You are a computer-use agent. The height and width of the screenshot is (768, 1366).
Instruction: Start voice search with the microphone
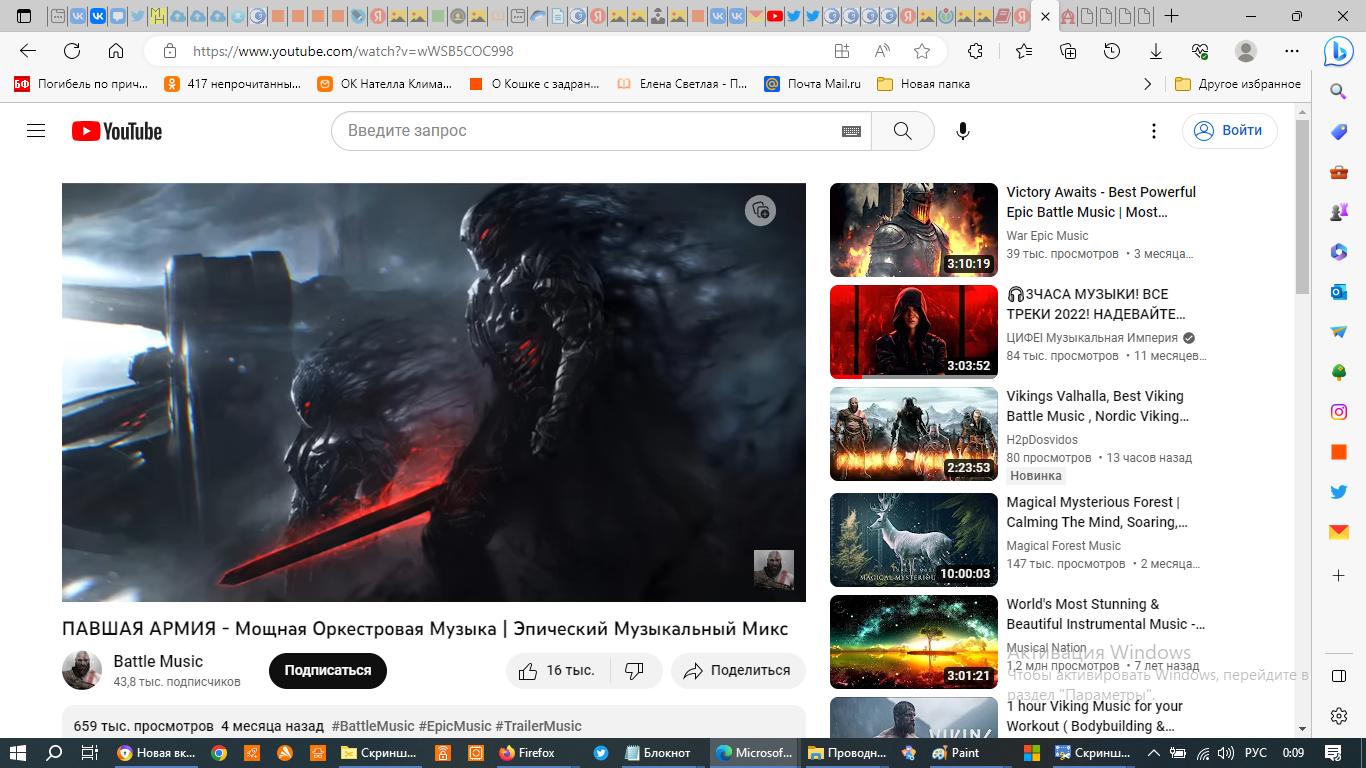[963, 131]
